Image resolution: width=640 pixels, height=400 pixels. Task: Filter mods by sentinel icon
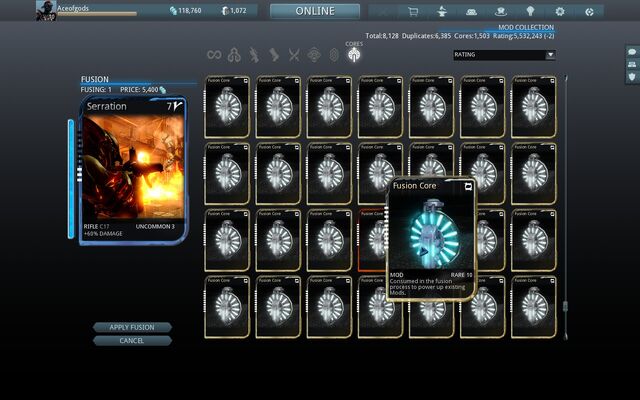(314, 55)
